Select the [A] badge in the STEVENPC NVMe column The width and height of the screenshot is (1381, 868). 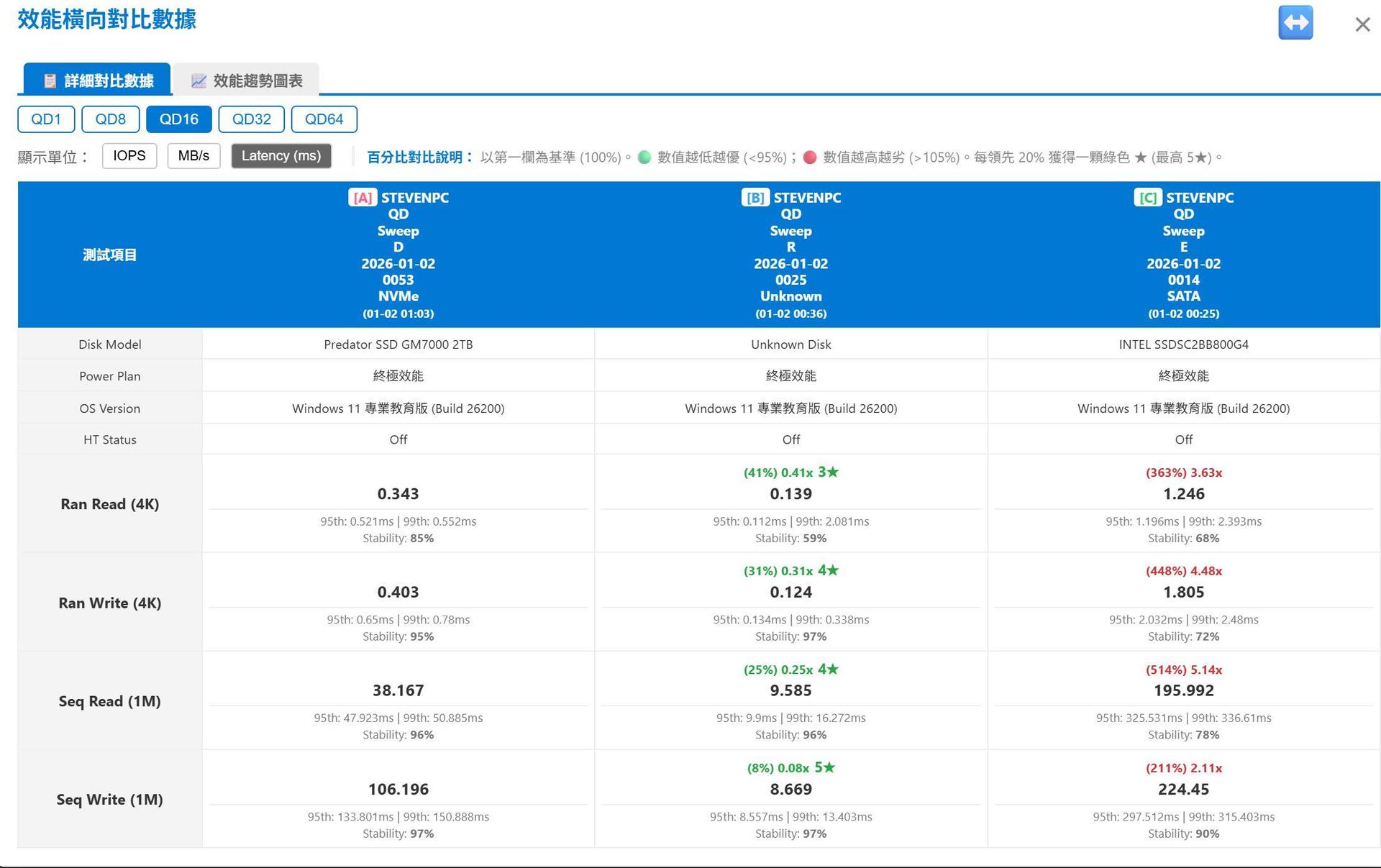[363, 197]
